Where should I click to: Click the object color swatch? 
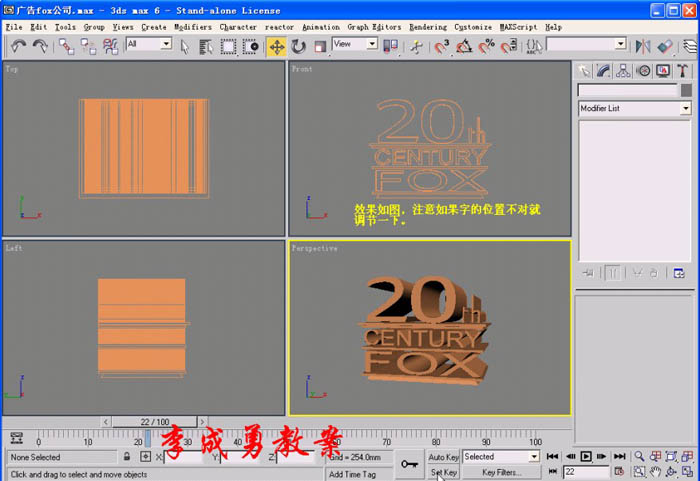686,91
